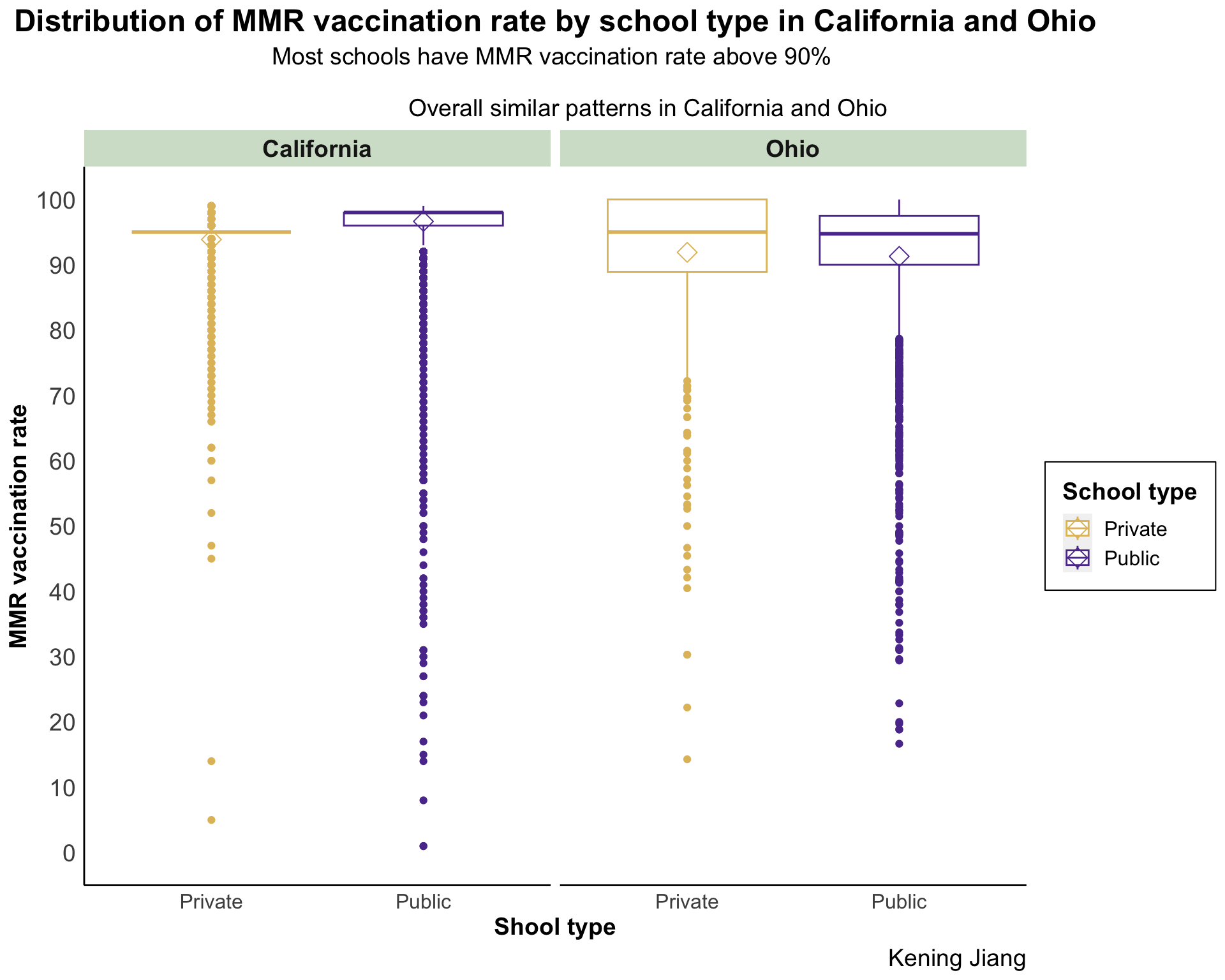Select California Public mean diamond marker

click(423, 221)
